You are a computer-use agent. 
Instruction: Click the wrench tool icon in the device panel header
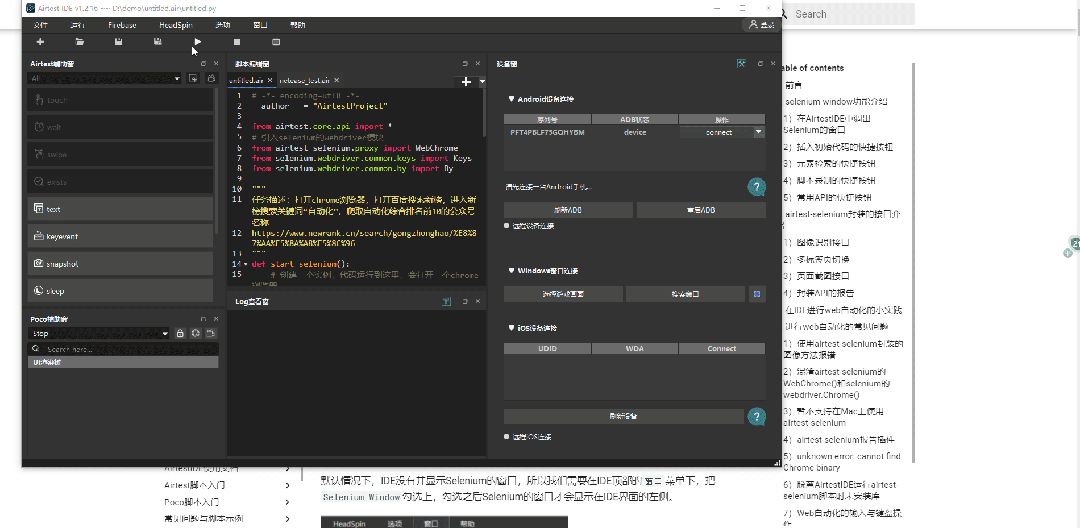point(741,63)
